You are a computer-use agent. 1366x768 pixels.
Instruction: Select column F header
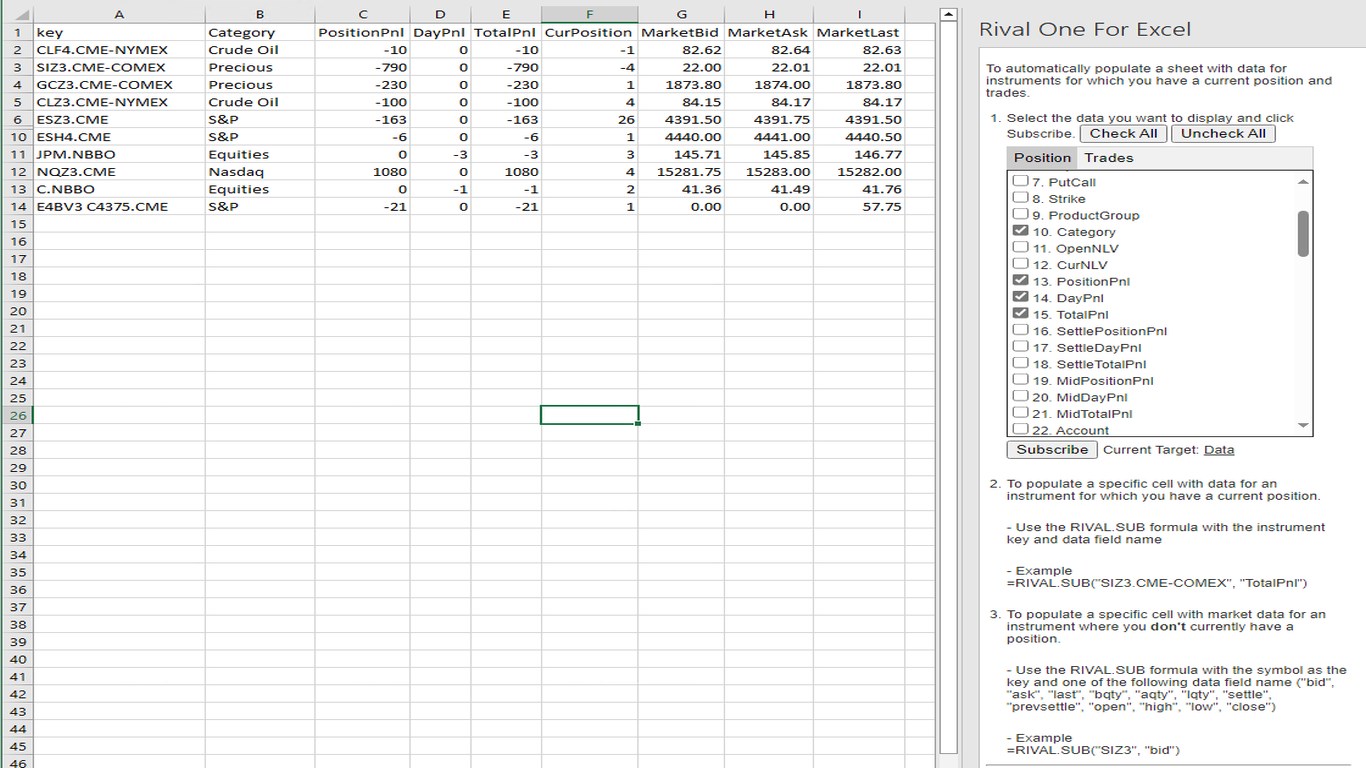[x=589, y=15]
